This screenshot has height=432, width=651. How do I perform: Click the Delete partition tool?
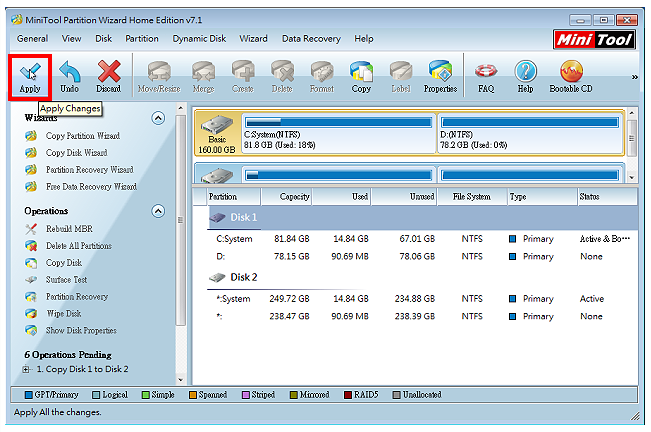pyautogui.click(x=282, y=77)
